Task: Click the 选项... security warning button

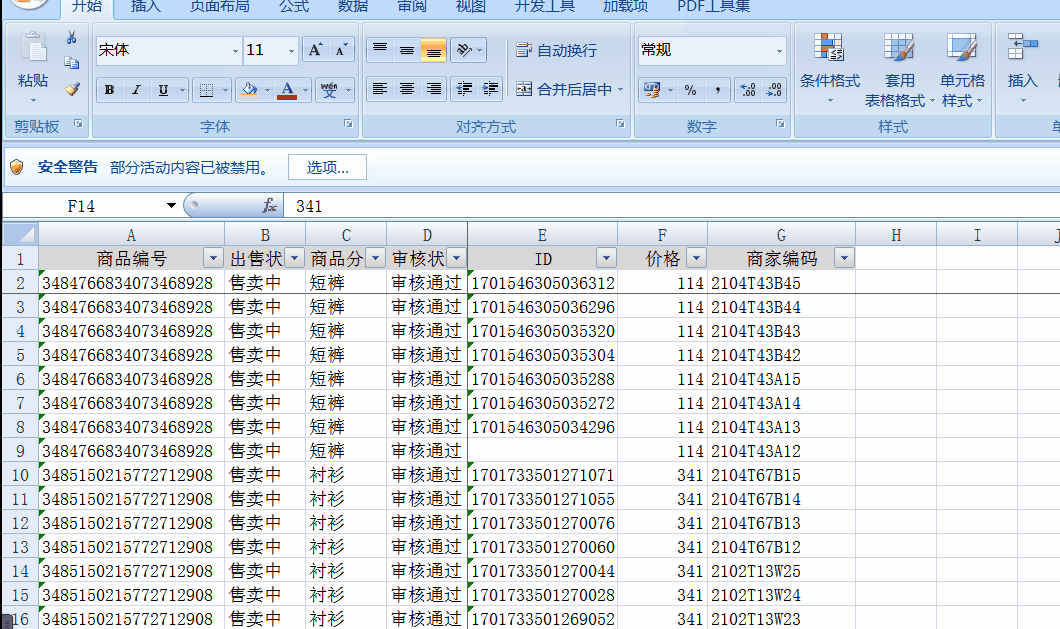Action: coord(327,167)
